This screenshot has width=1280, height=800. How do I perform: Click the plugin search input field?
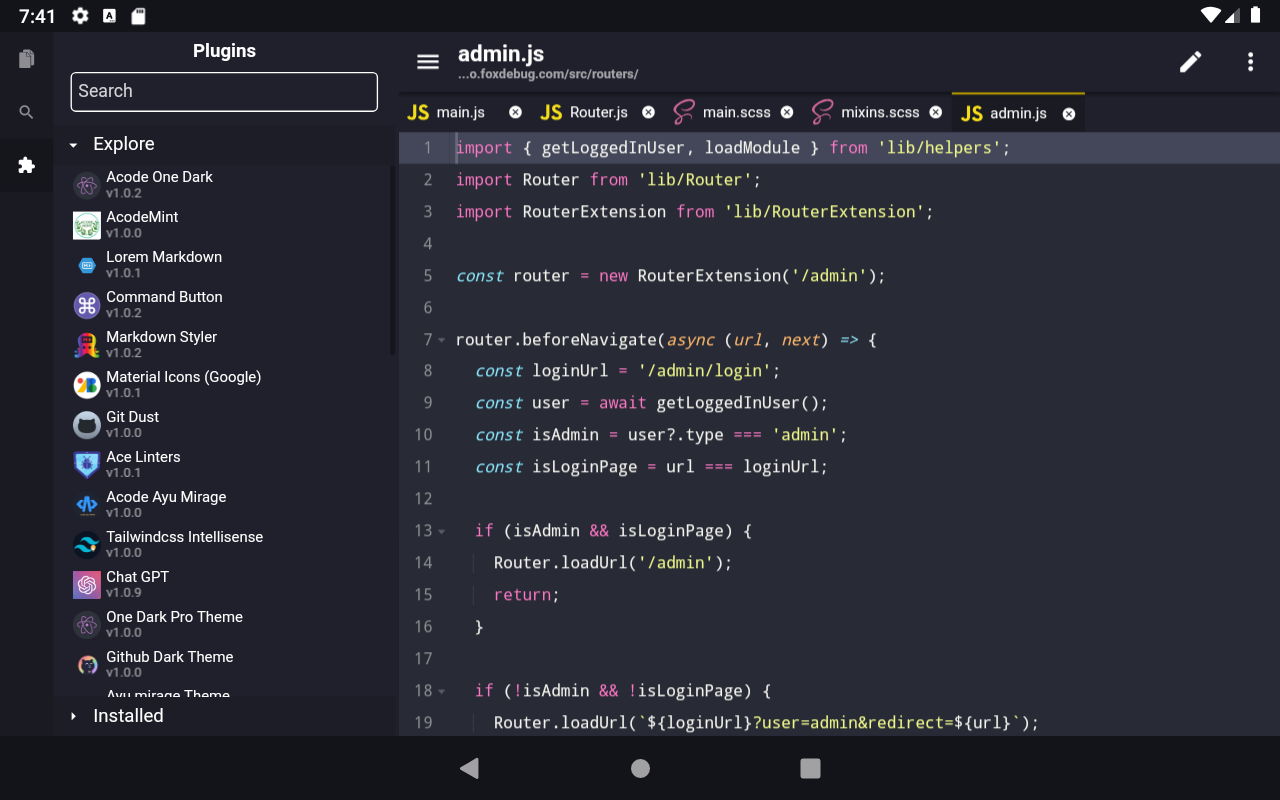[x=223, y=92]
